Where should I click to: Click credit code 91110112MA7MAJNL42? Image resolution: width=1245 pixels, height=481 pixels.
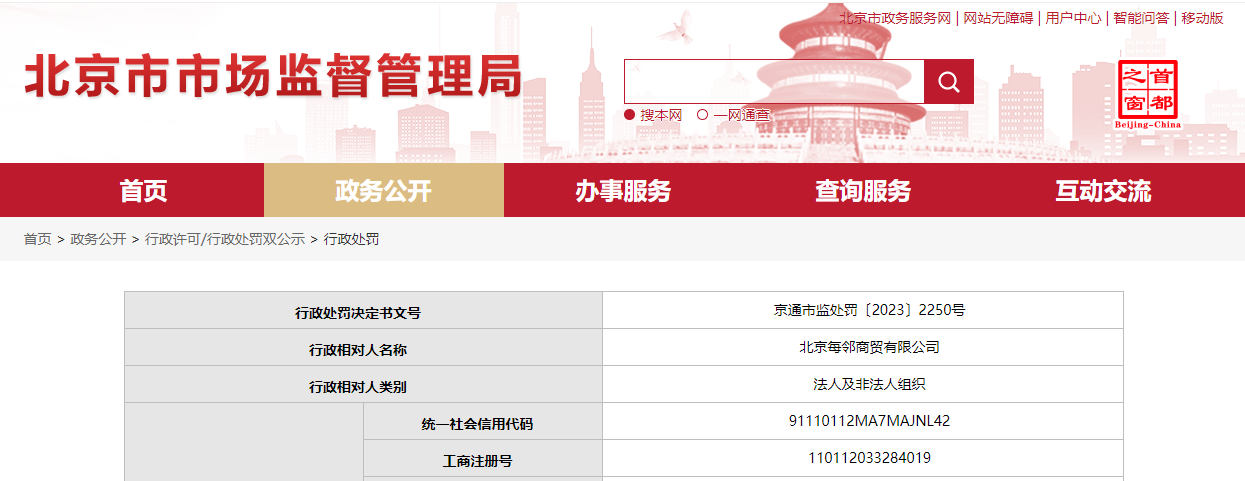tap(869, 421)
